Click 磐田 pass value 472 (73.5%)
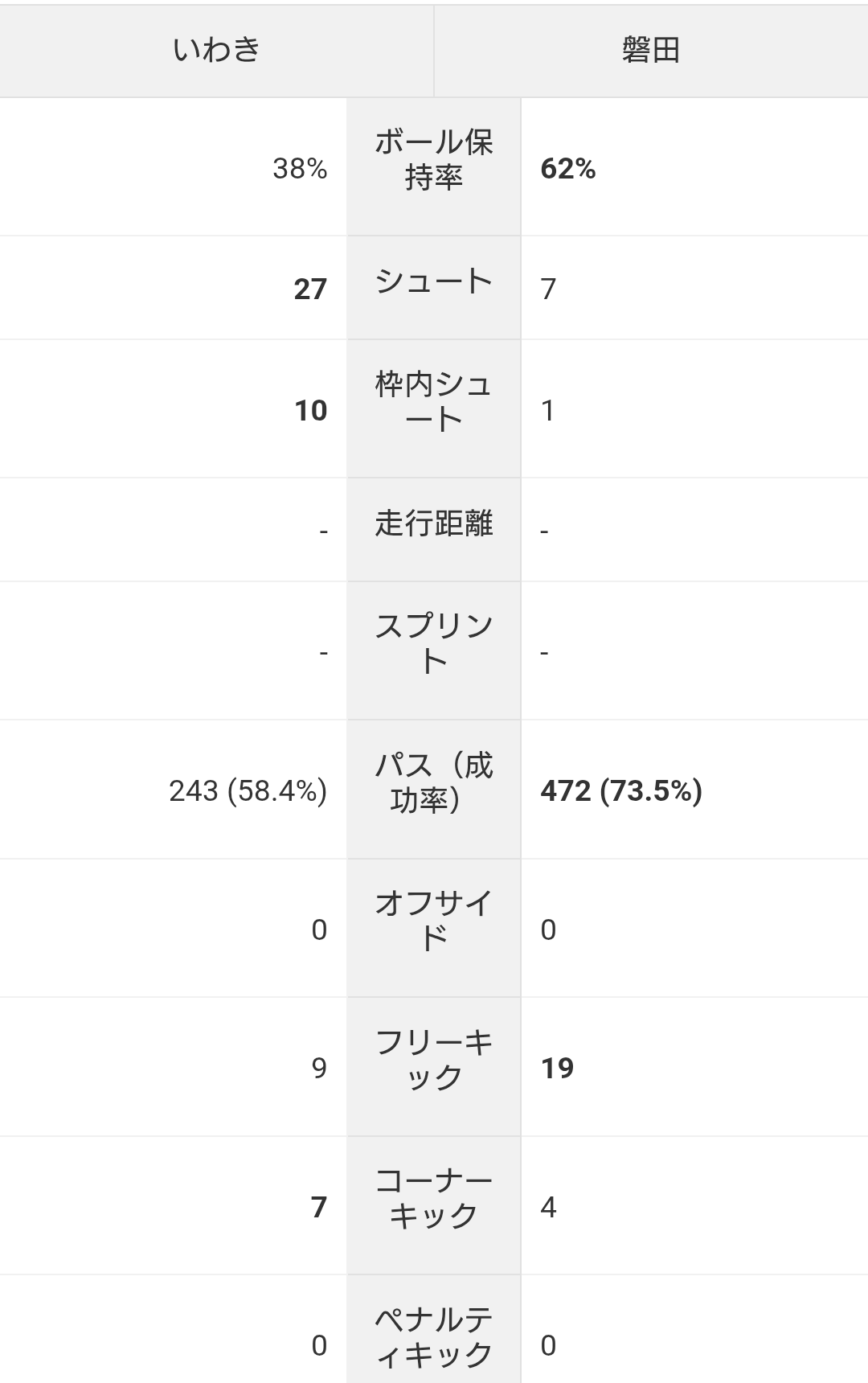Image resolution: width=868 pixels, height=1383 pixels. (621, 791)
